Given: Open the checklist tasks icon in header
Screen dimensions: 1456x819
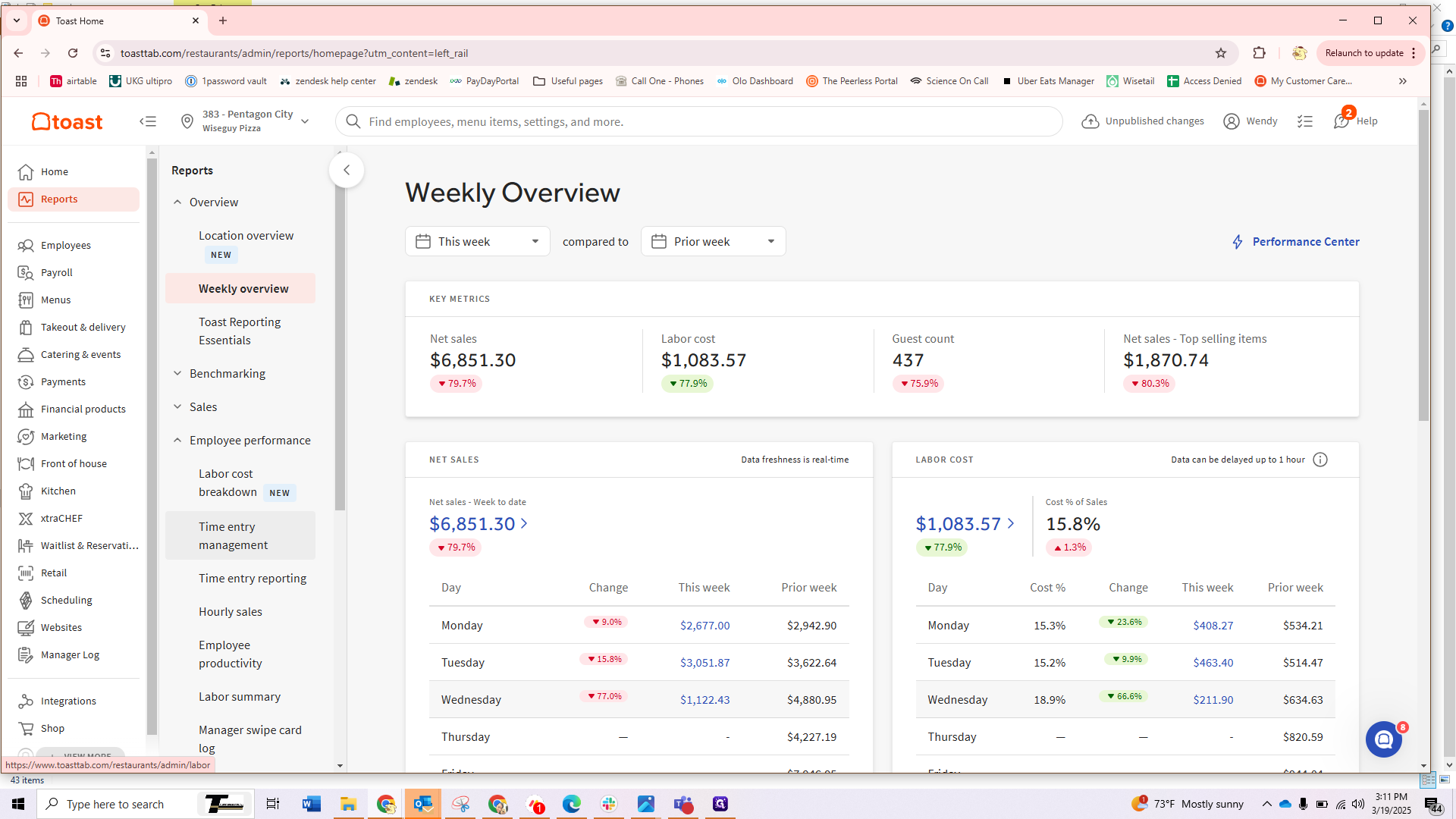Looking at the screenshot, I should coord(1305,121).
